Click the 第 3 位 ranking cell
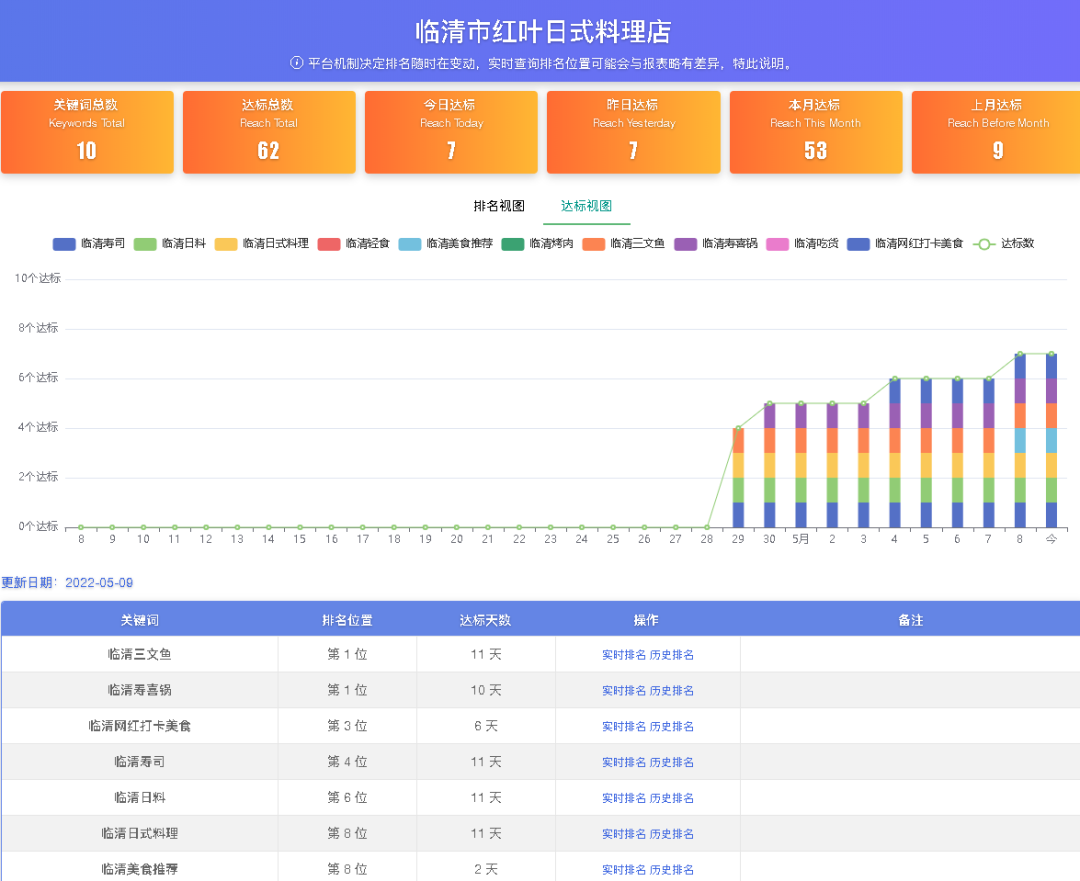The height and width of the screenshot is (881, 1080). (x=347, y=726)
